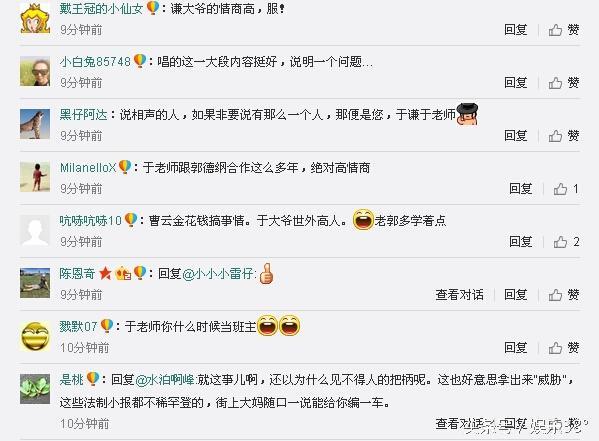Click mention link @水泊啊峰
This screenshot has width=599, height=441.
166,379
